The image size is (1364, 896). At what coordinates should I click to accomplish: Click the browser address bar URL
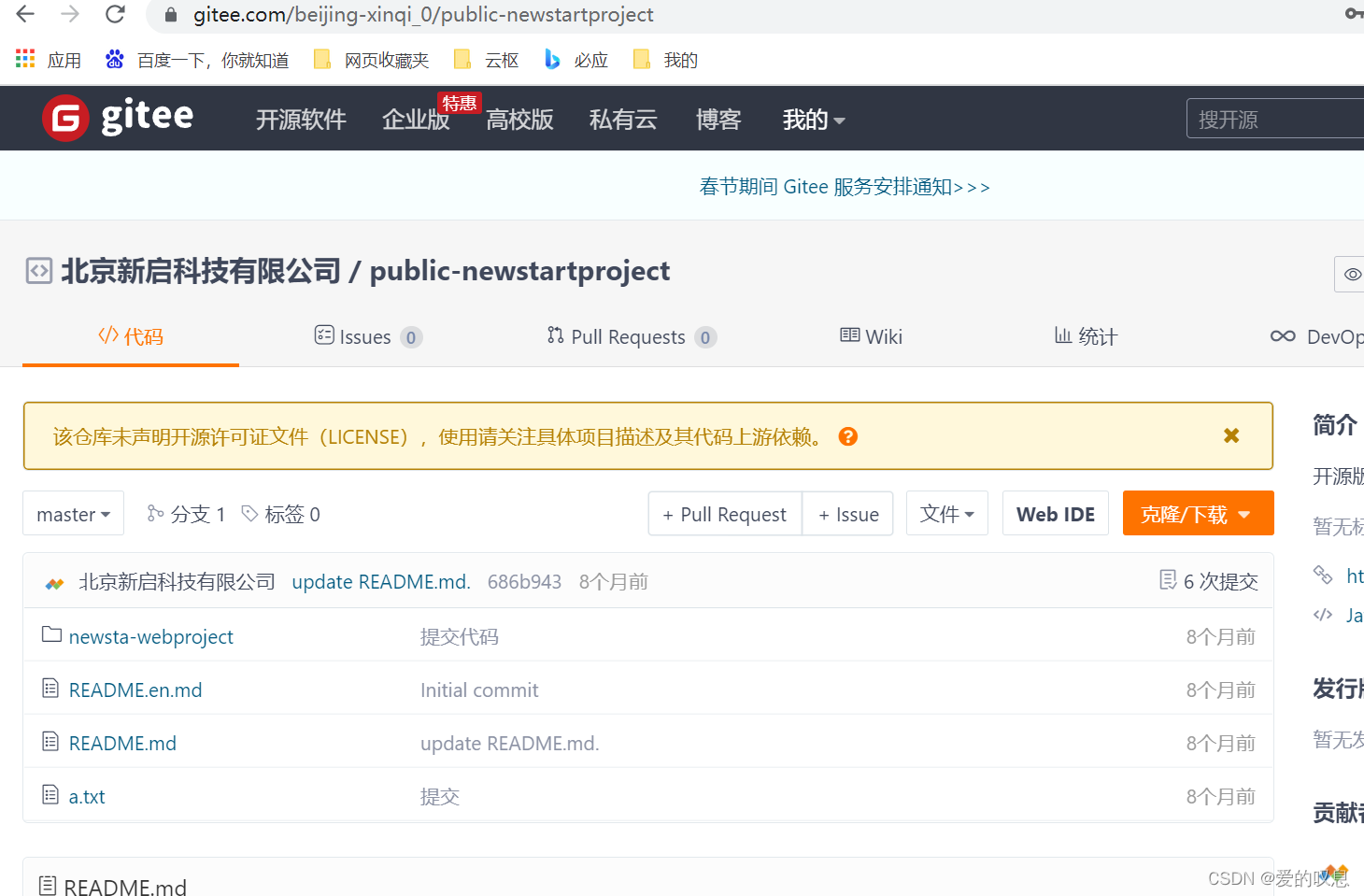[x=423, y=15]
